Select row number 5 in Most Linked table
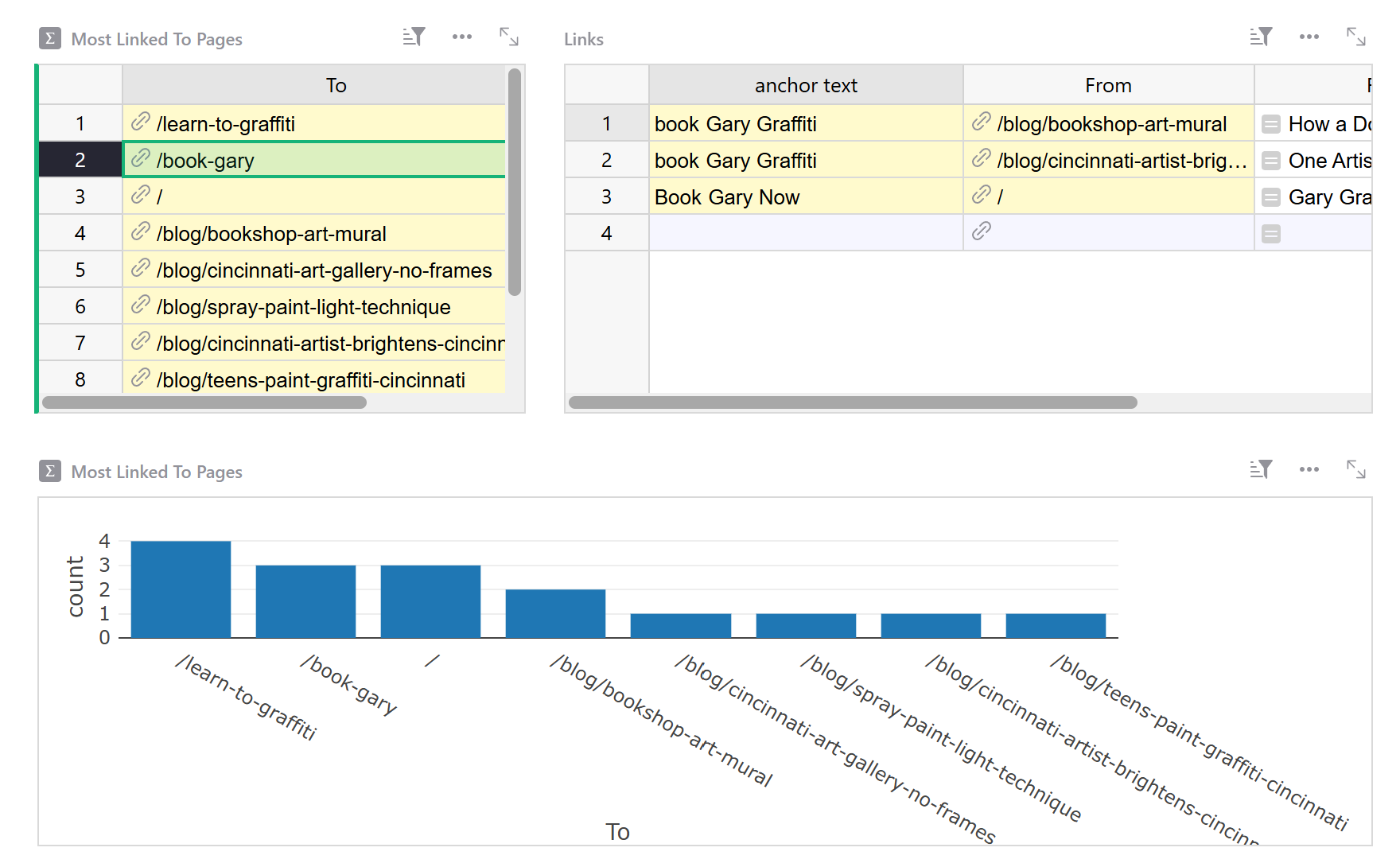The image size is (1400, 867). [x=80, y=270]
